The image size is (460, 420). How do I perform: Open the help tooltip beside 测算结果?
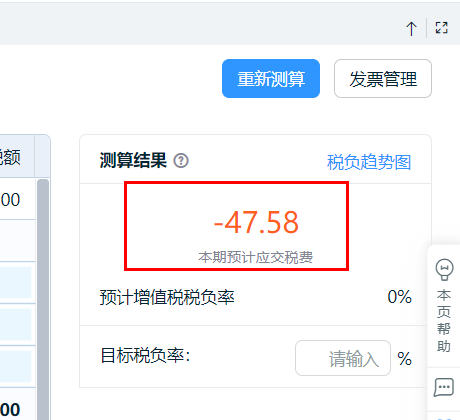point(181,161)
